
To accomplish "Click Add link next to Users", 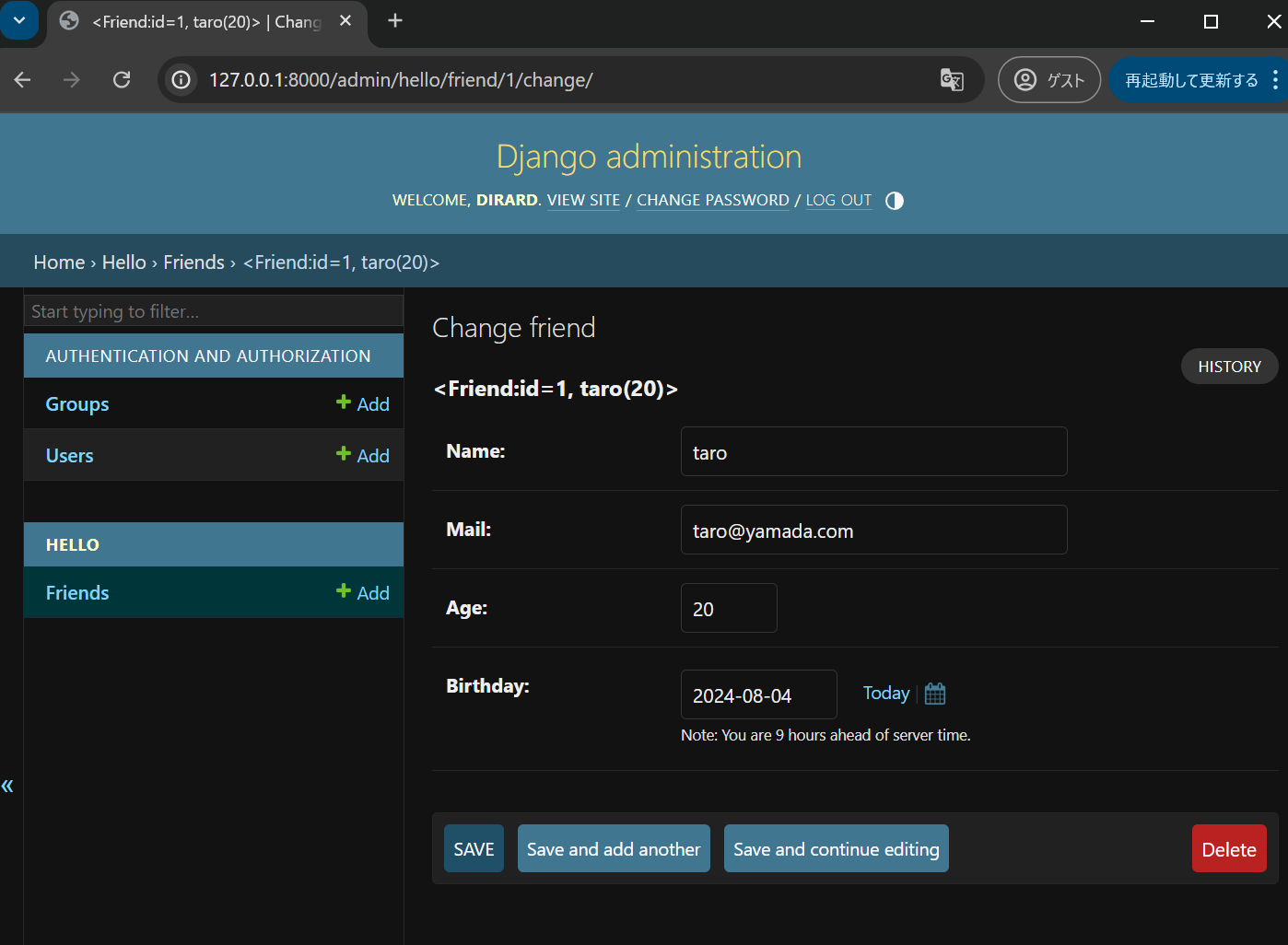I will point(373,455).
